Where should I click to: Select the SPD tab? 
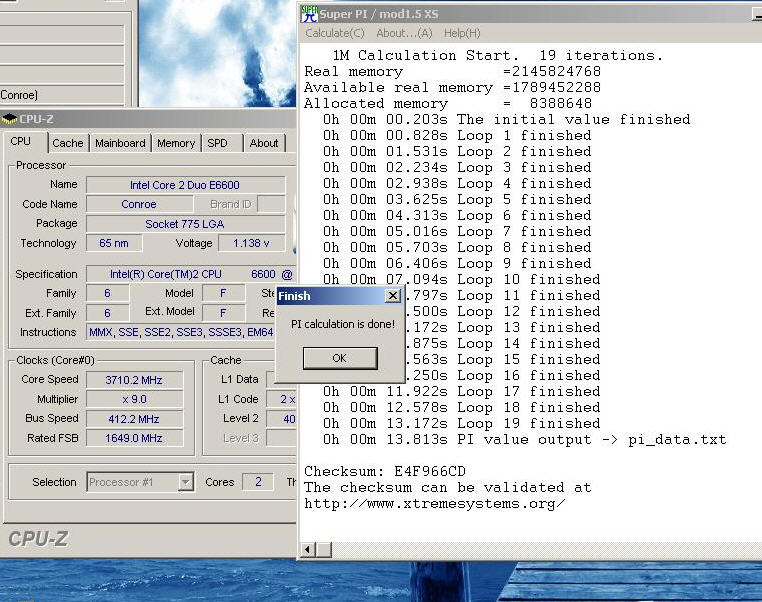click(217, 143)
